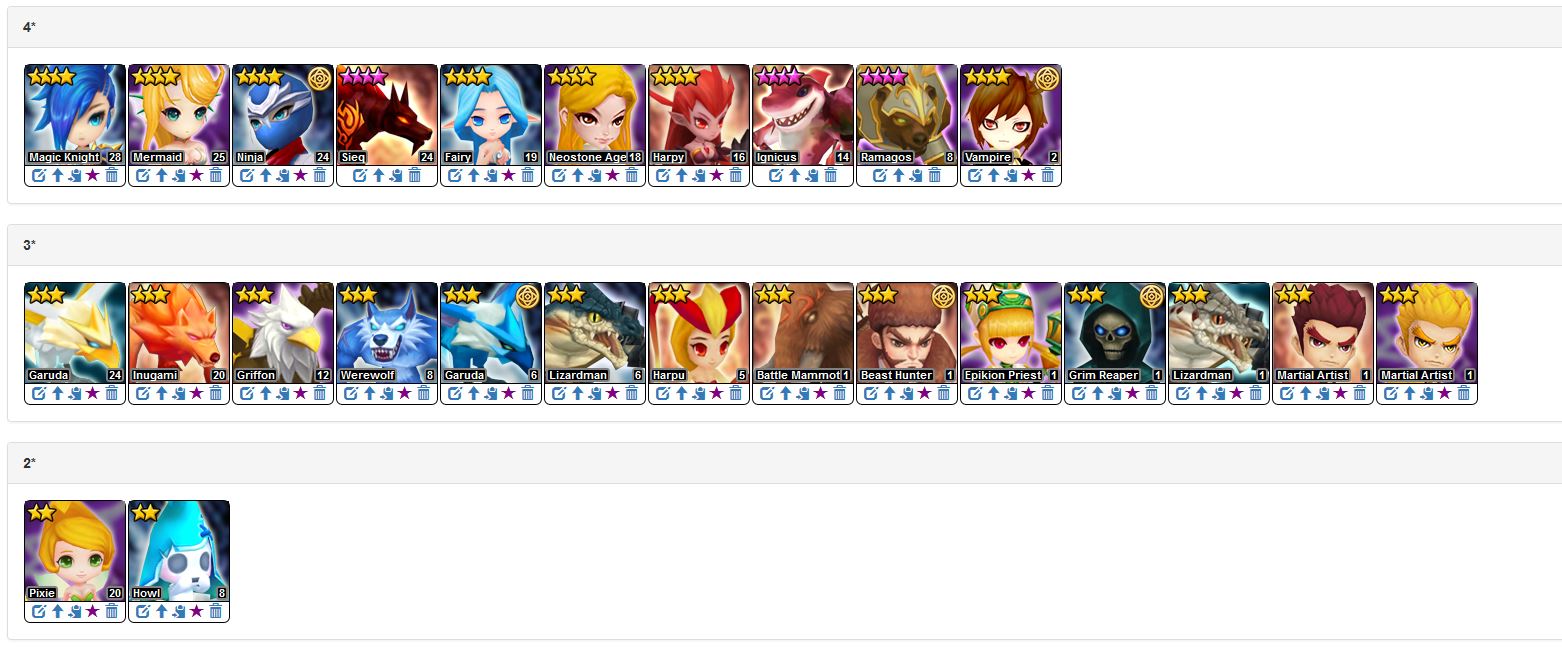Click the copy icon under Sieq
This screenshot has height=647, width=1562.
coord(396,176)
